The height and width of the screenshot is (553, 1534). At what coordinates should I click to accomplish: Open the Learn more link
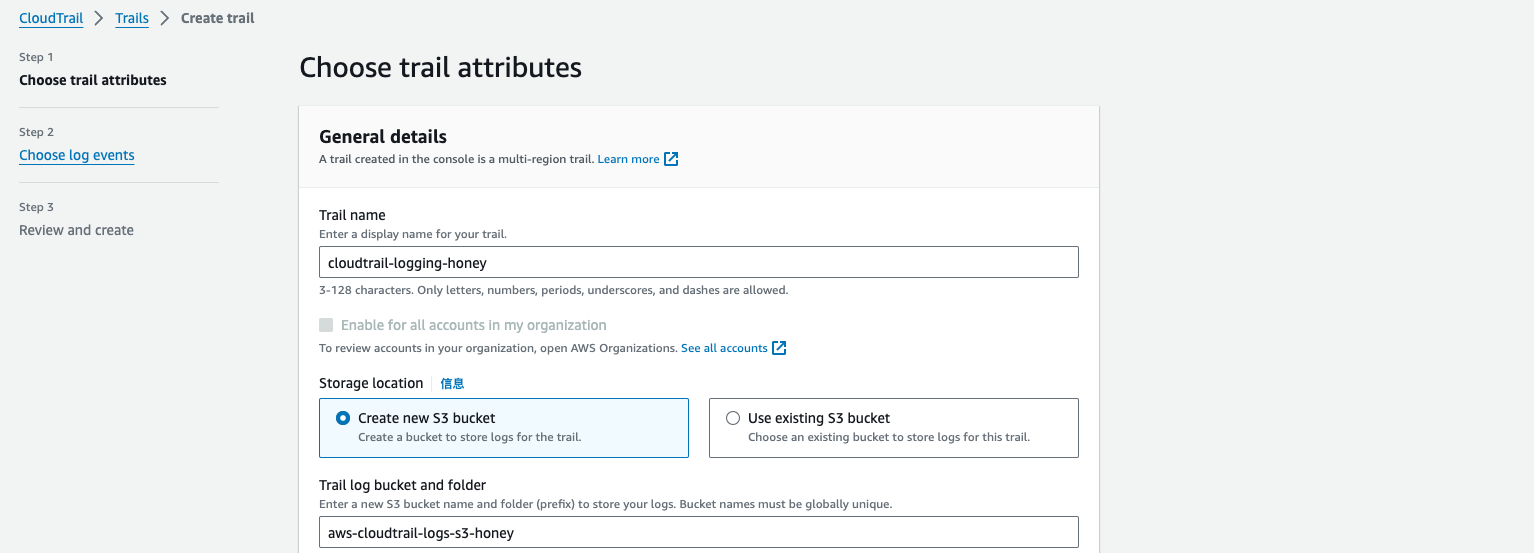628,159
